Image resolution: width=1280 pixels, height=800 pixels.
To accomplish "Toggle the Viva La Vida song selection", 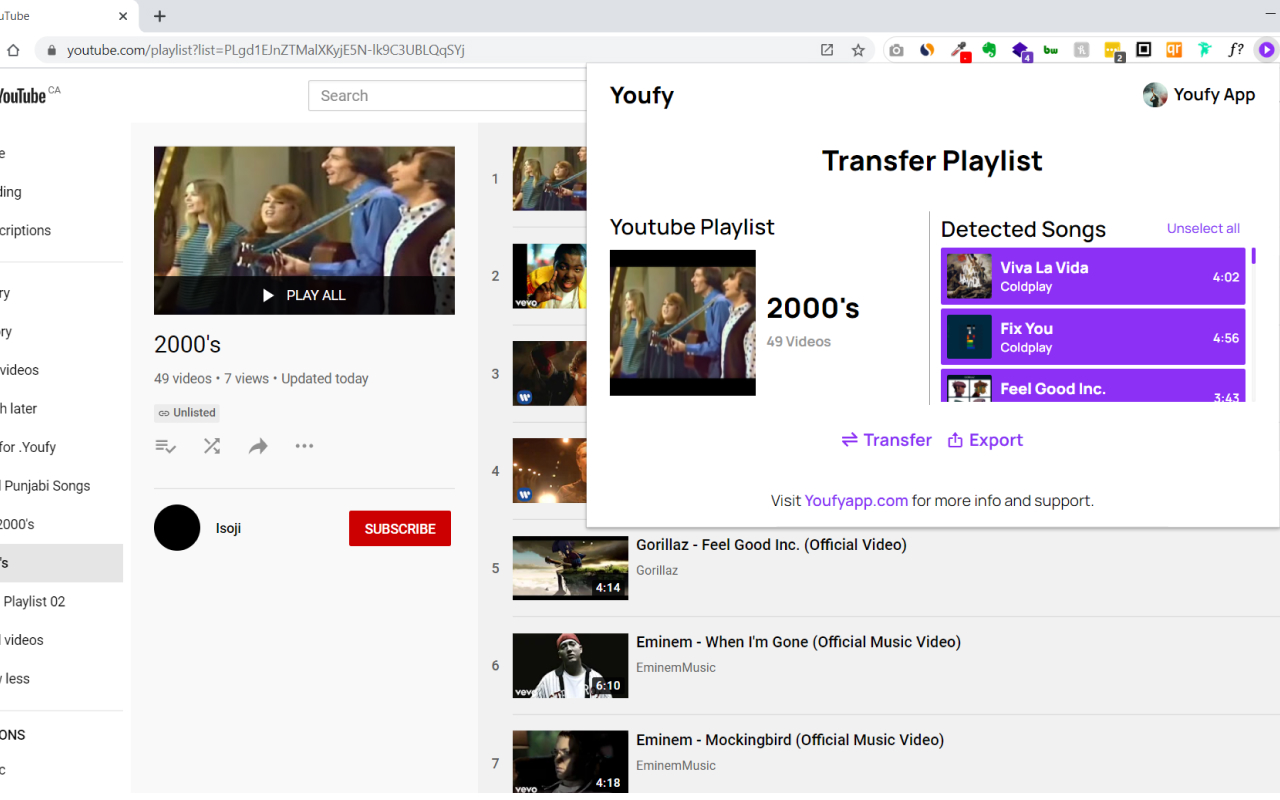I will (x=1093, y=276).
